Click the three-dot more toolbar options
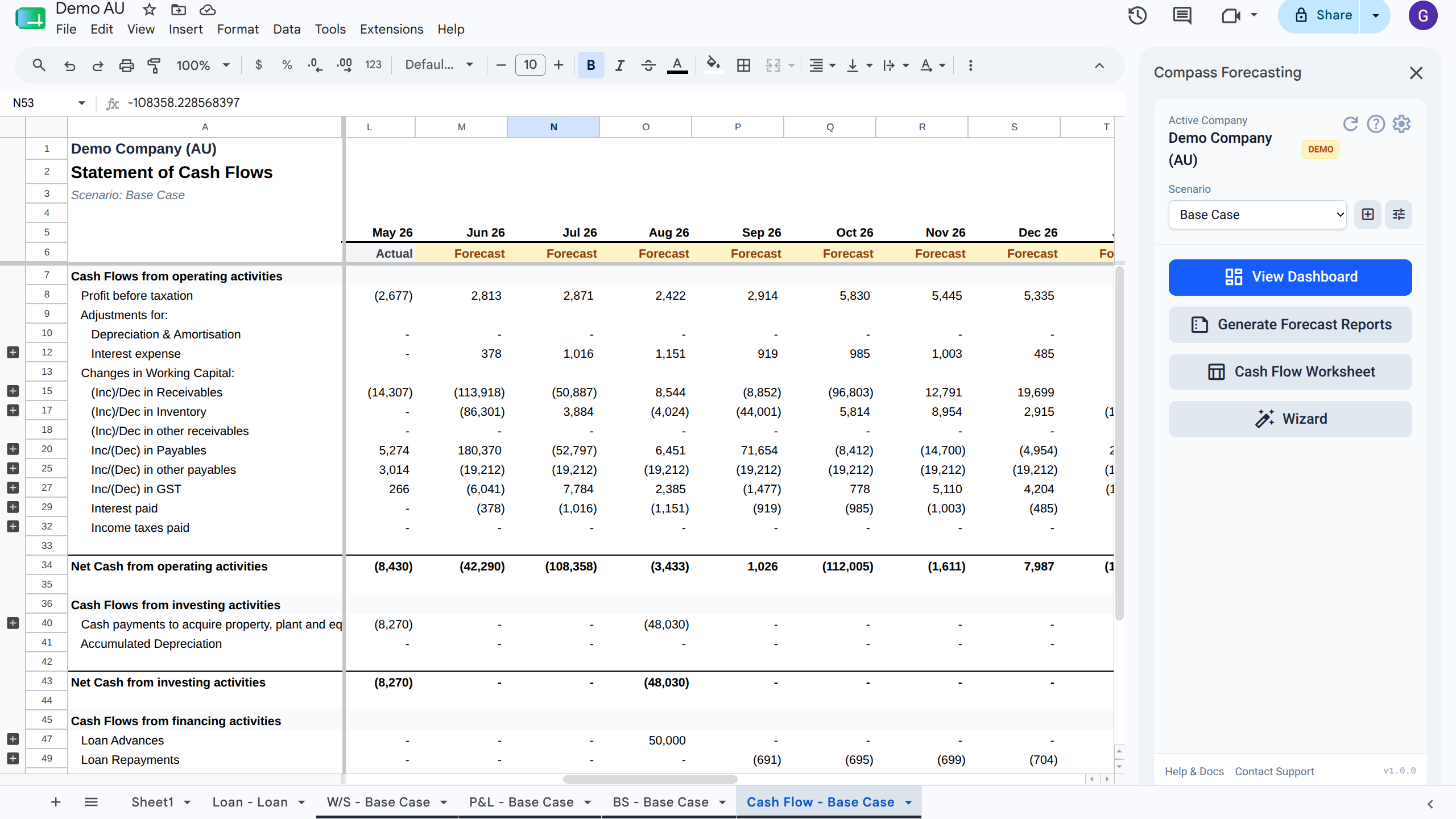 [x=970, y=65]
